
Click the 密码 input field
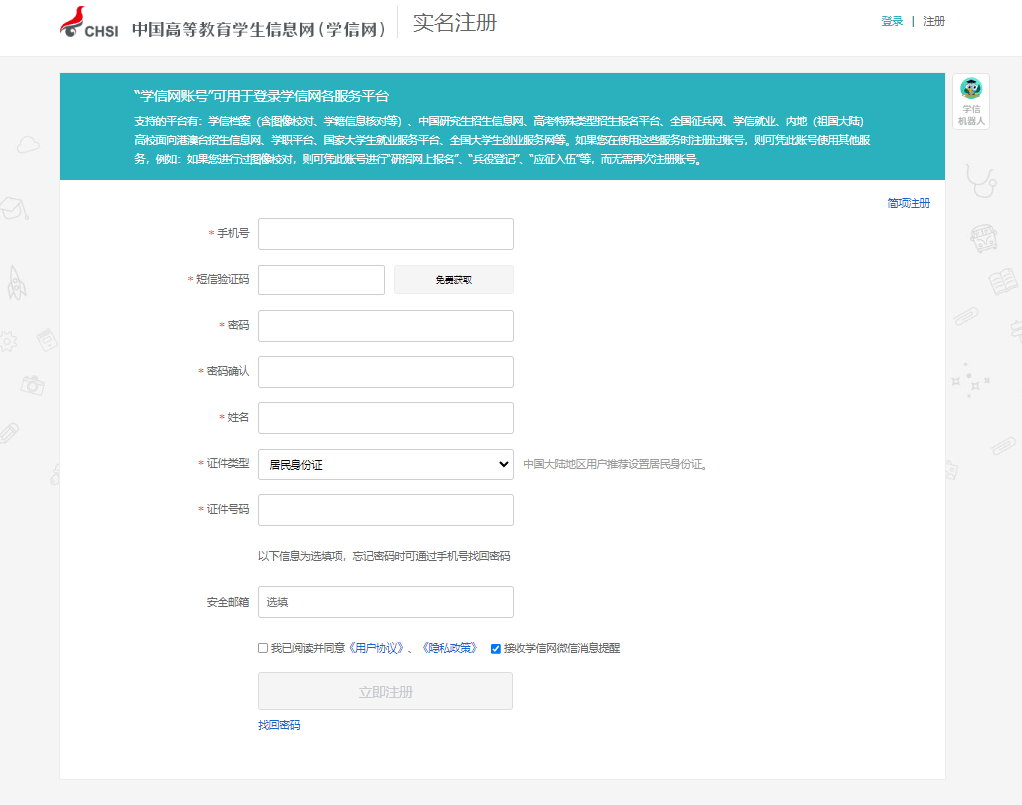pos(385,325)
